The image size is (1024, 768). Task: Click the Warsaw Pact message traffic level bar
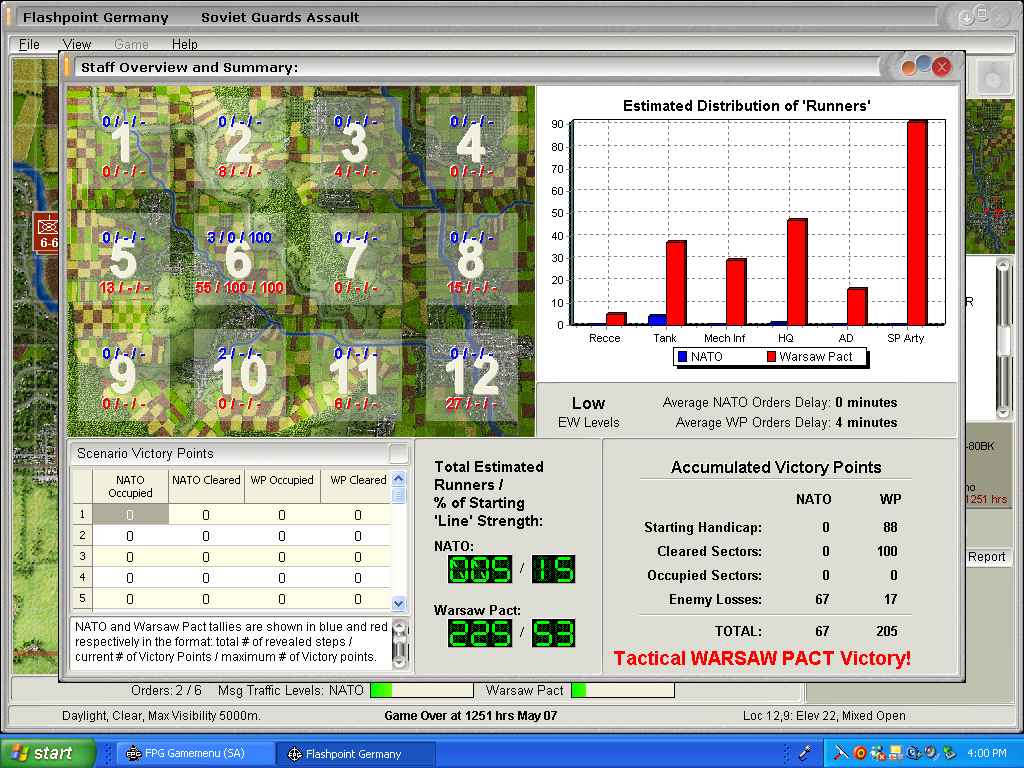pos(623,690)
